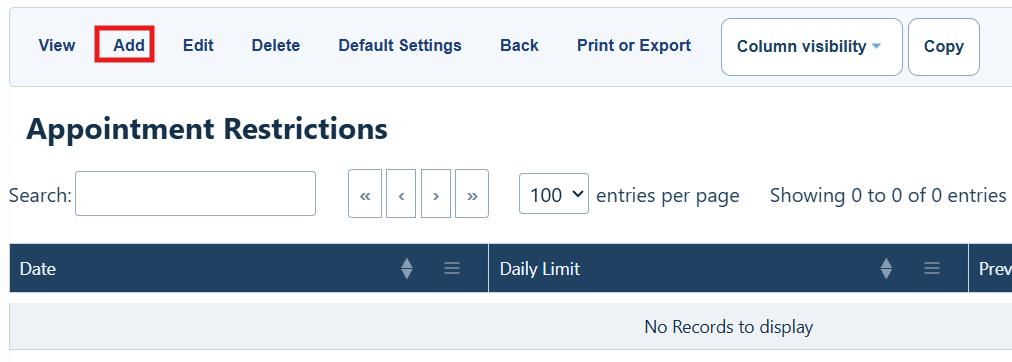Image resolution: width=1012 pixels, height=362 pixels.
Task: Click the Copy button
Action: click(x=944, y=46)
